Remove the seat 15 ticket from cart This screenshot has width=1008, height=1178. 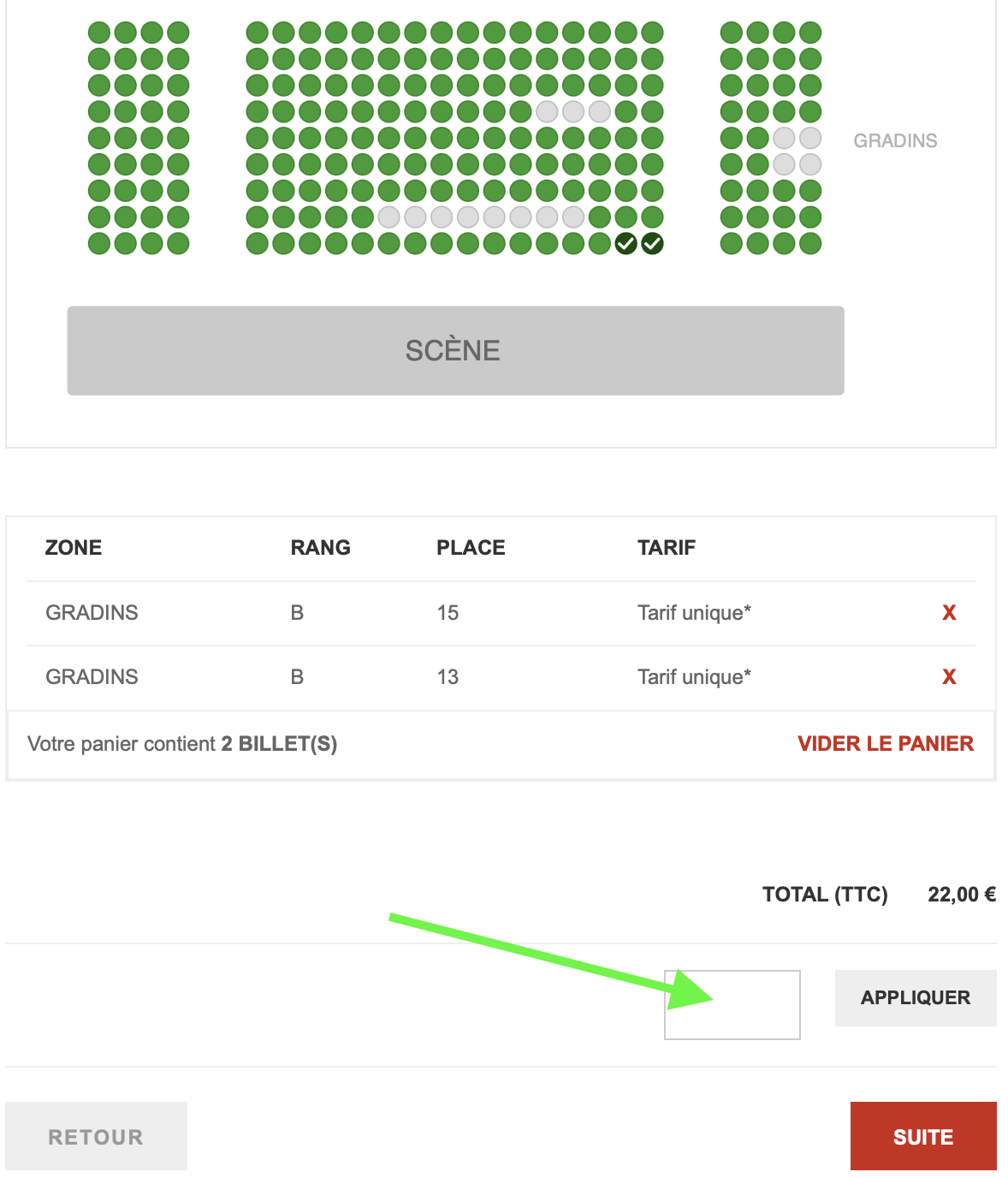[949, 613]
